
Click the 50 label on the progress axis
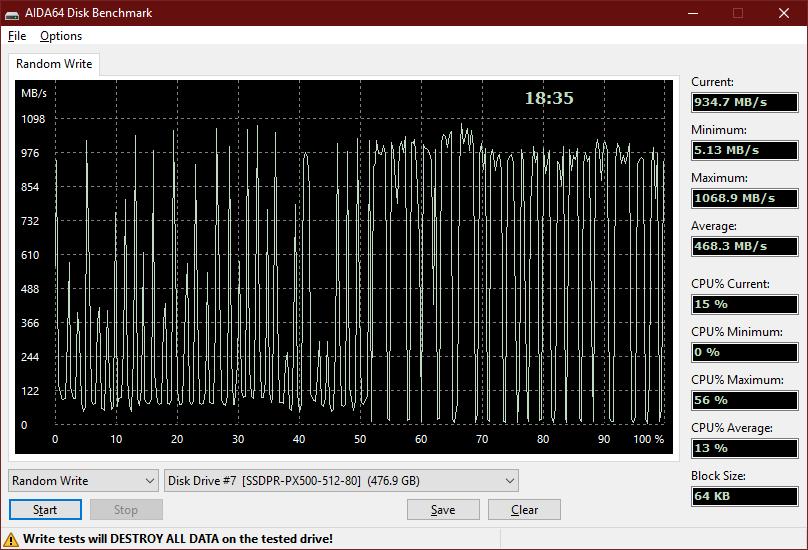[x=360, y=439]
